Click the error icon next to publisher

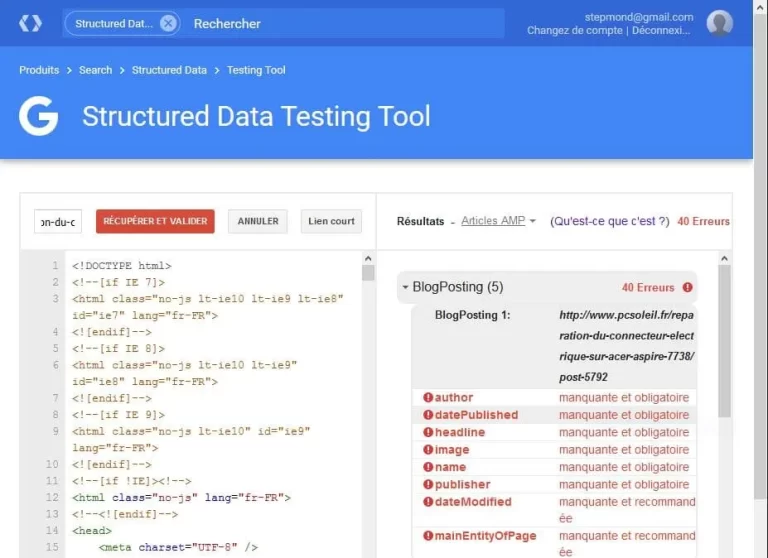pyautogui.click(x=428, y=485)
